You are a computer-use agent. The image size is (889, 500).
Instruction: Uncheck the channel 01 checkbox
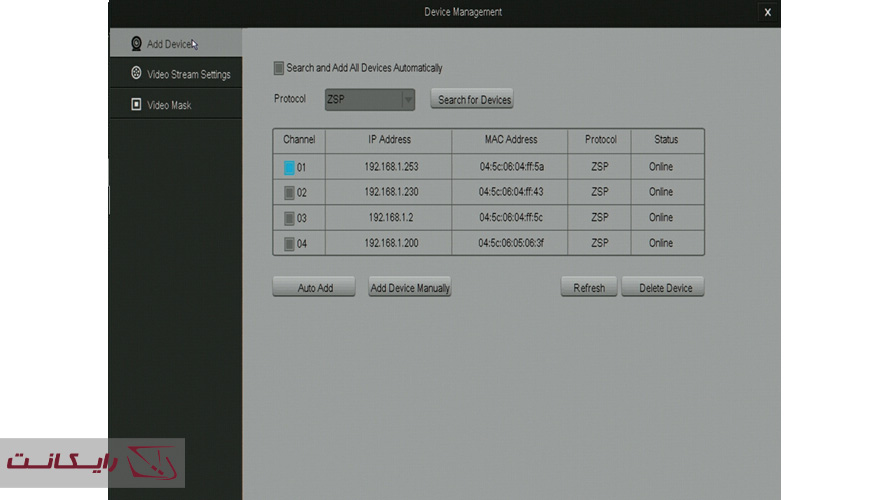pyautogui.click(x=289, y=167)
